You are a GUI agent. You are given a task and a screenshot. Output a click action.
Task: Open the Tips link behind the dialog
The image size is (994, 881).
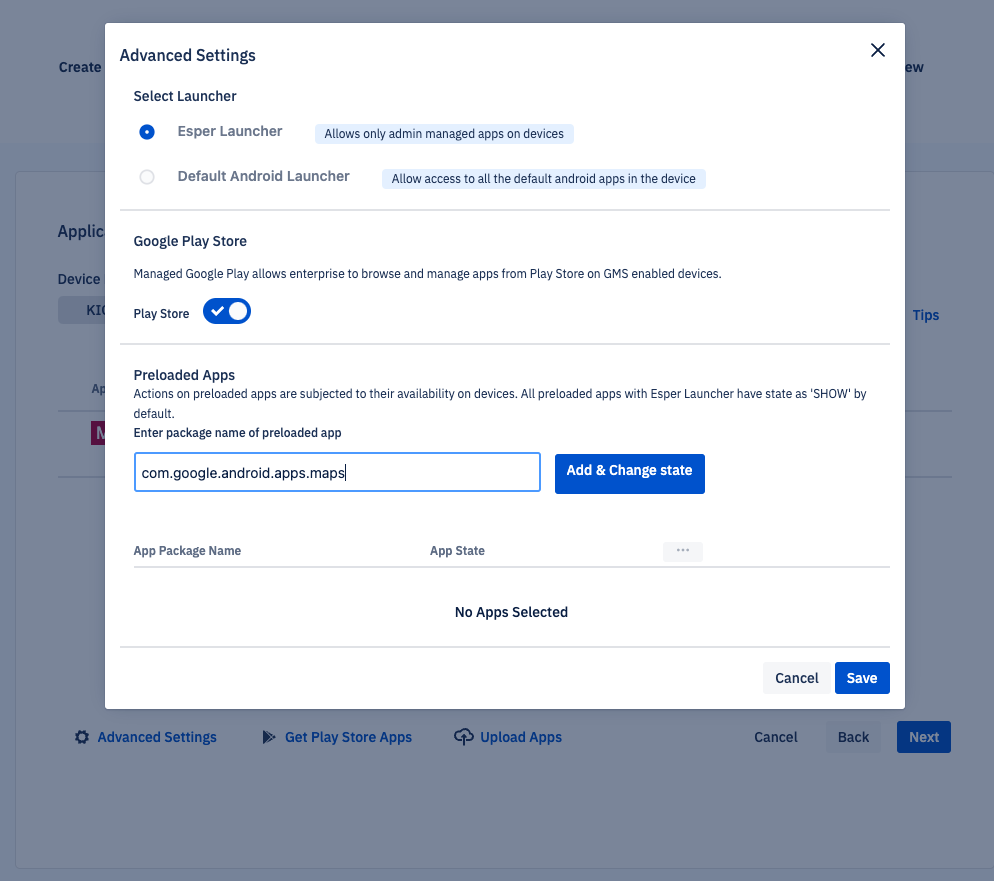[x=926, y=315]
